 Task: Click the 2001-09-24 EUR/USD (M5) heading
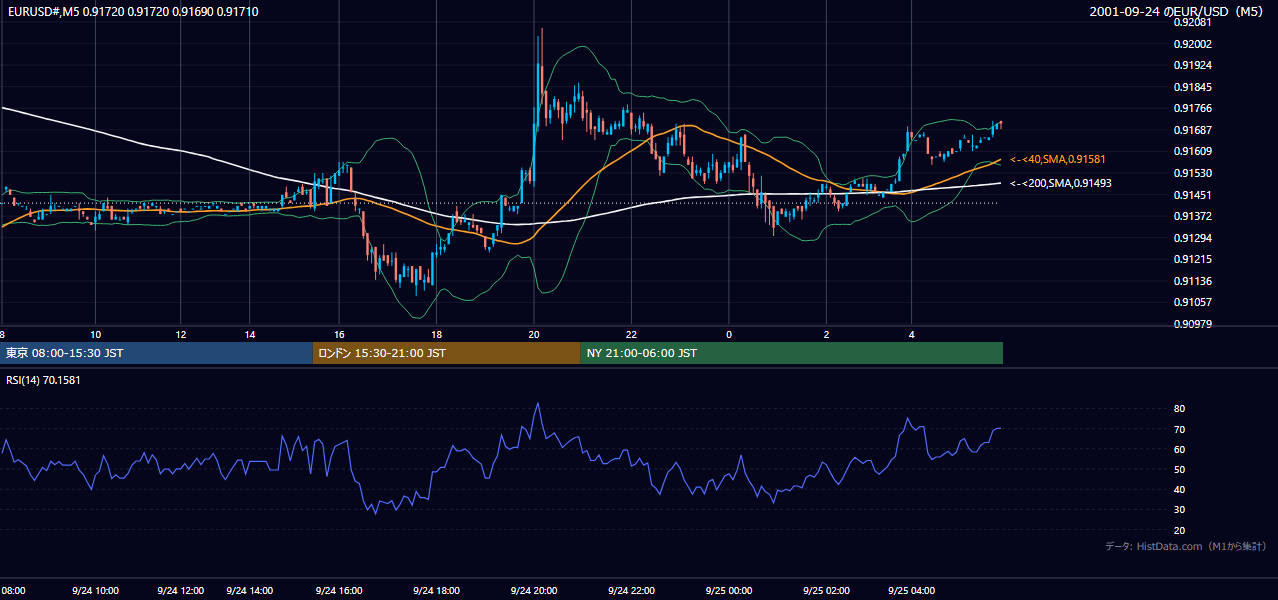pos(1178,12)
